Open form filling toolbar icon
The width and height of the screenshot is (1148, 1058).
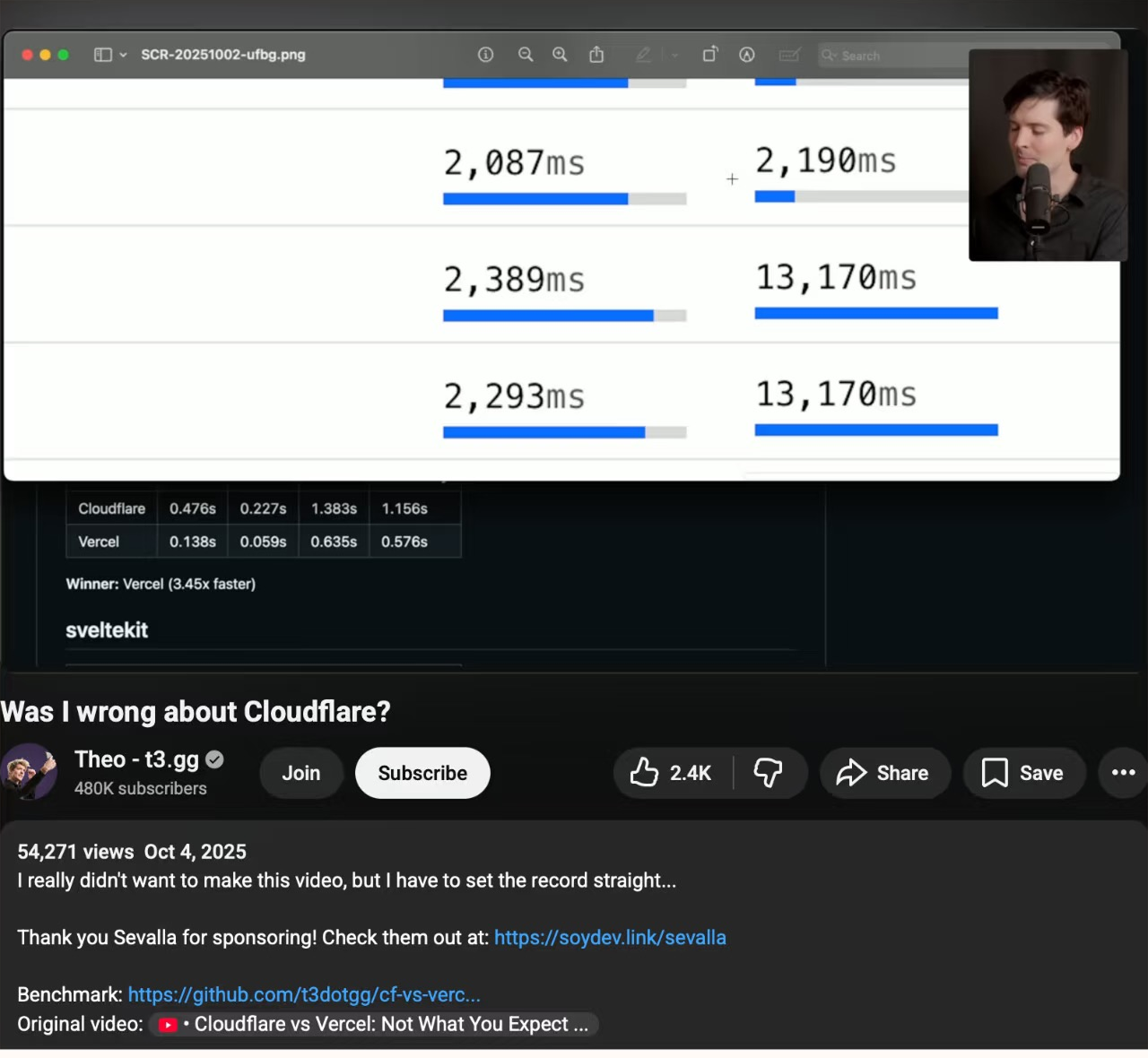click(789, 55)
